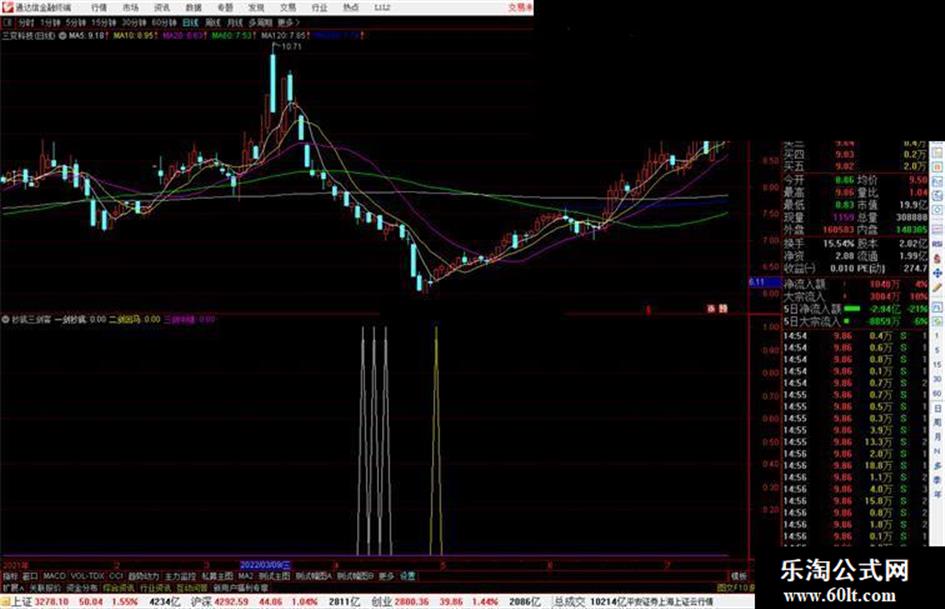945x609 pixels.
Task: Expand 更多 period options
Action: (x=288, y=22)
